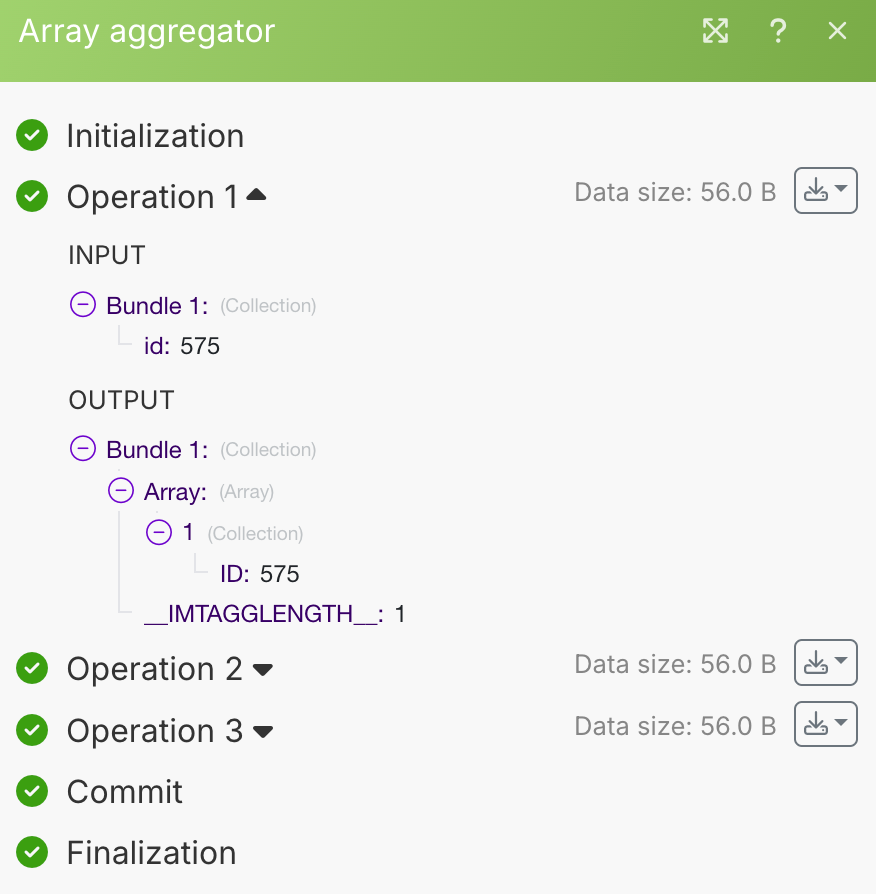The height and width of the screenshot is (894, 876).
Task: Open Operation 3 download output dropdown
Action: [x=825, y=724]
